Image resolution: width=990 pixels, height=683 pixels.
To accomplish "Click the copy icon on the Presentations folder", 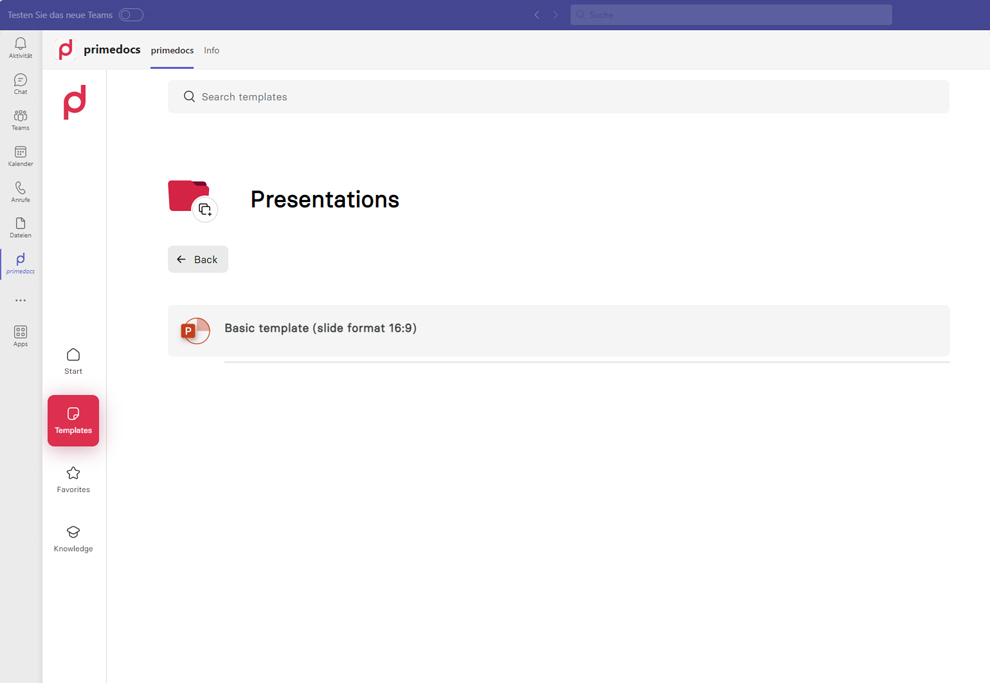I will coord(206,210).
